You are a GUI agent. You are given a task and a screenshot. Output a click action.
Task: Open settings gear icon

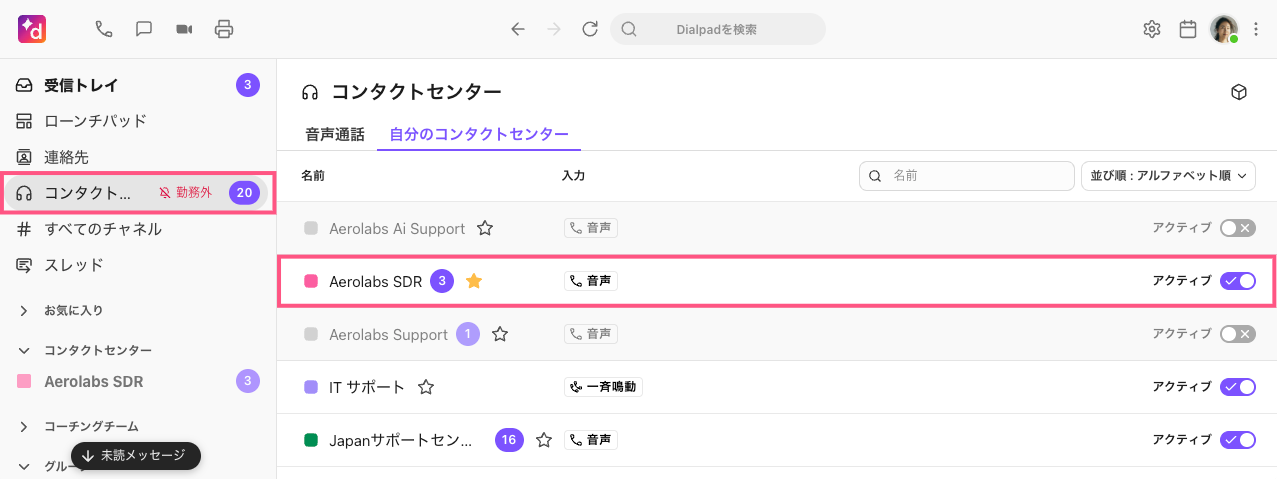(x=1151, y=29)
